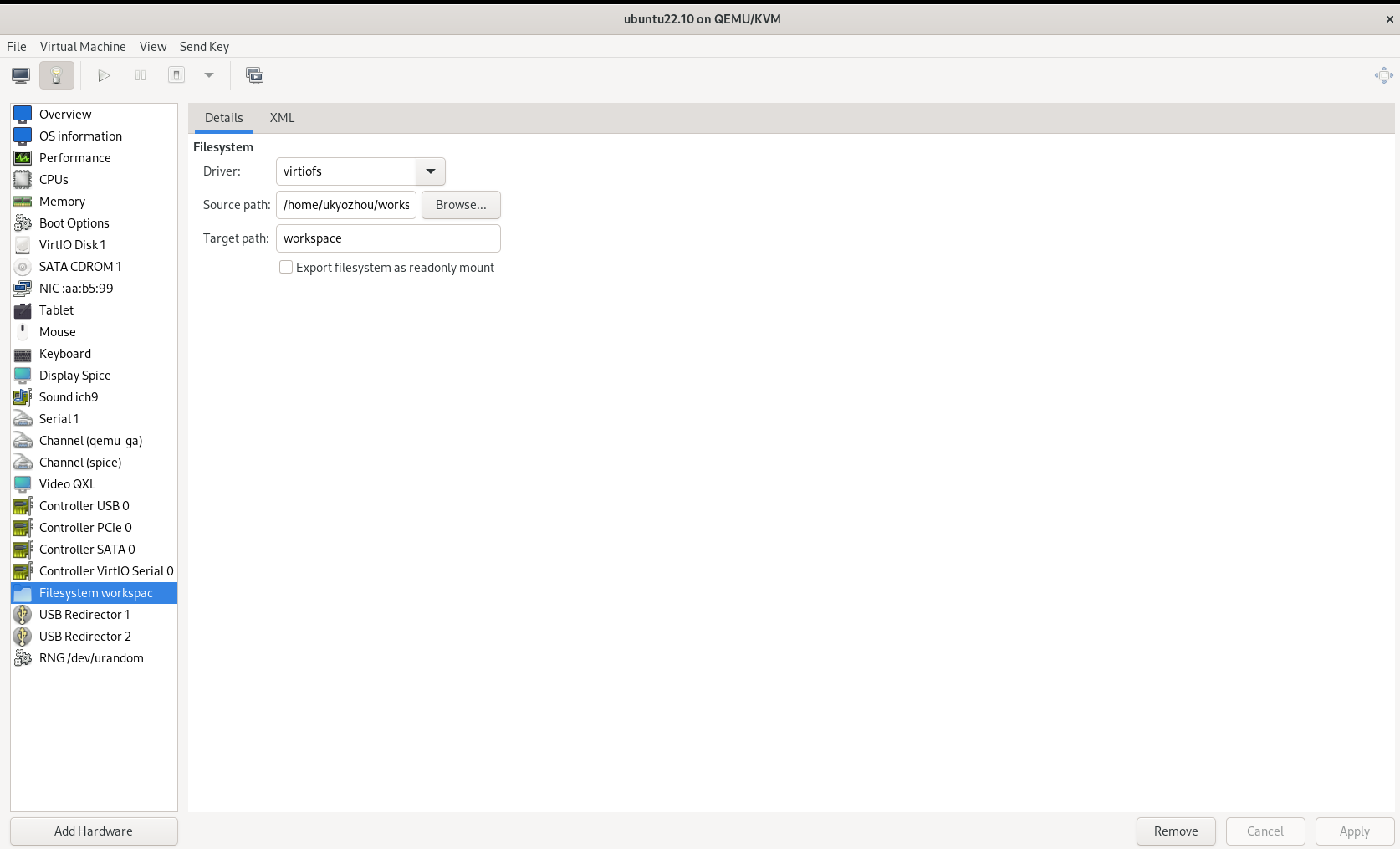Screen dimensions: 1400x849
Task: Click the Target path input field
Action: point(388,238)
